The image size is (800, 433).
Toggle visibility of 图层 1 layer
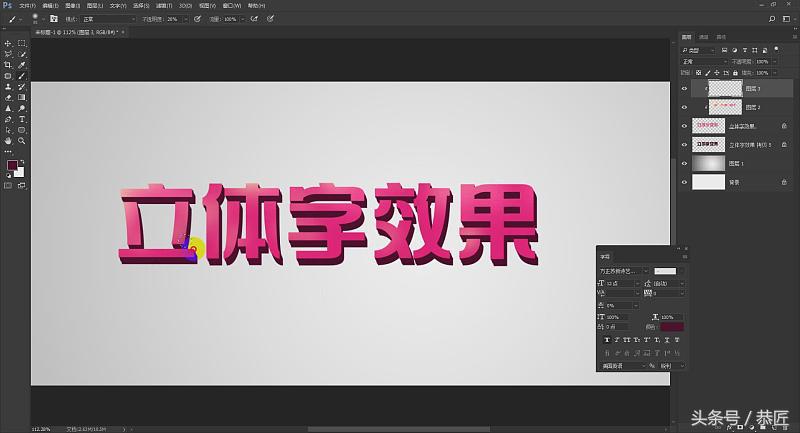point(685,163)
